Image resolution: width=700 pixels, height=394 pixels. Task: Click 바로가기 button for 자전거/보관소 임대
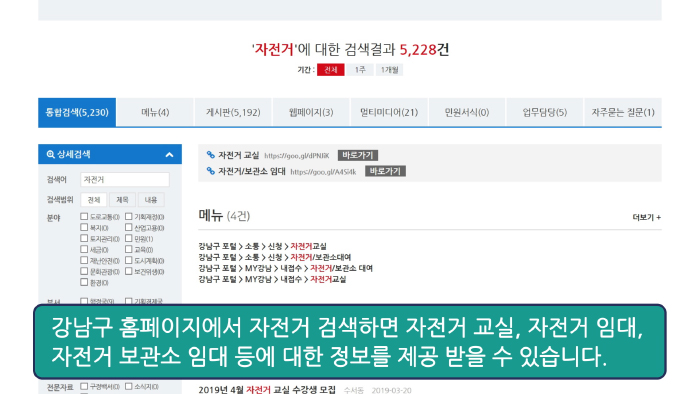385,171
